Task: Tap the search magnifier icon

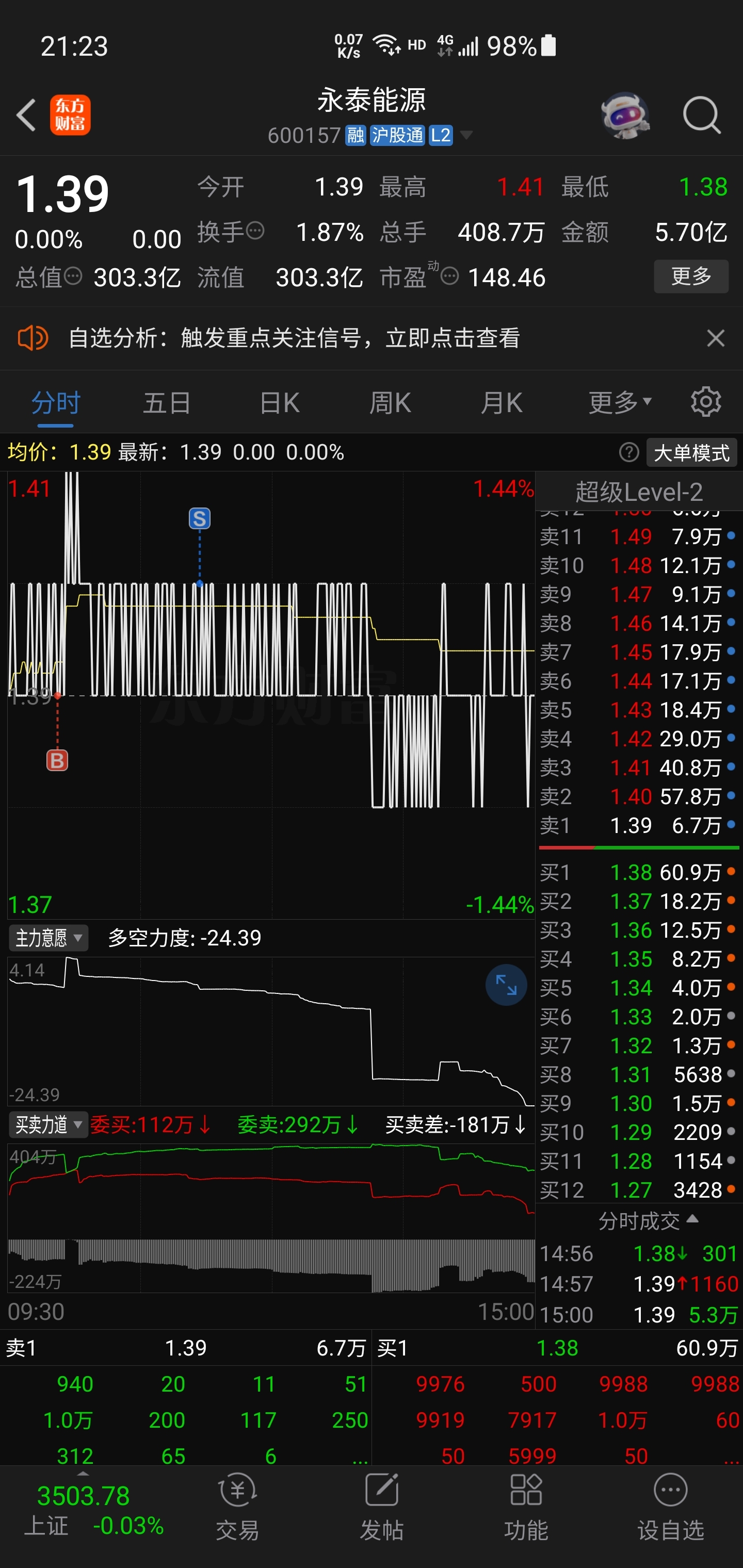Action: tap(702, 115)
